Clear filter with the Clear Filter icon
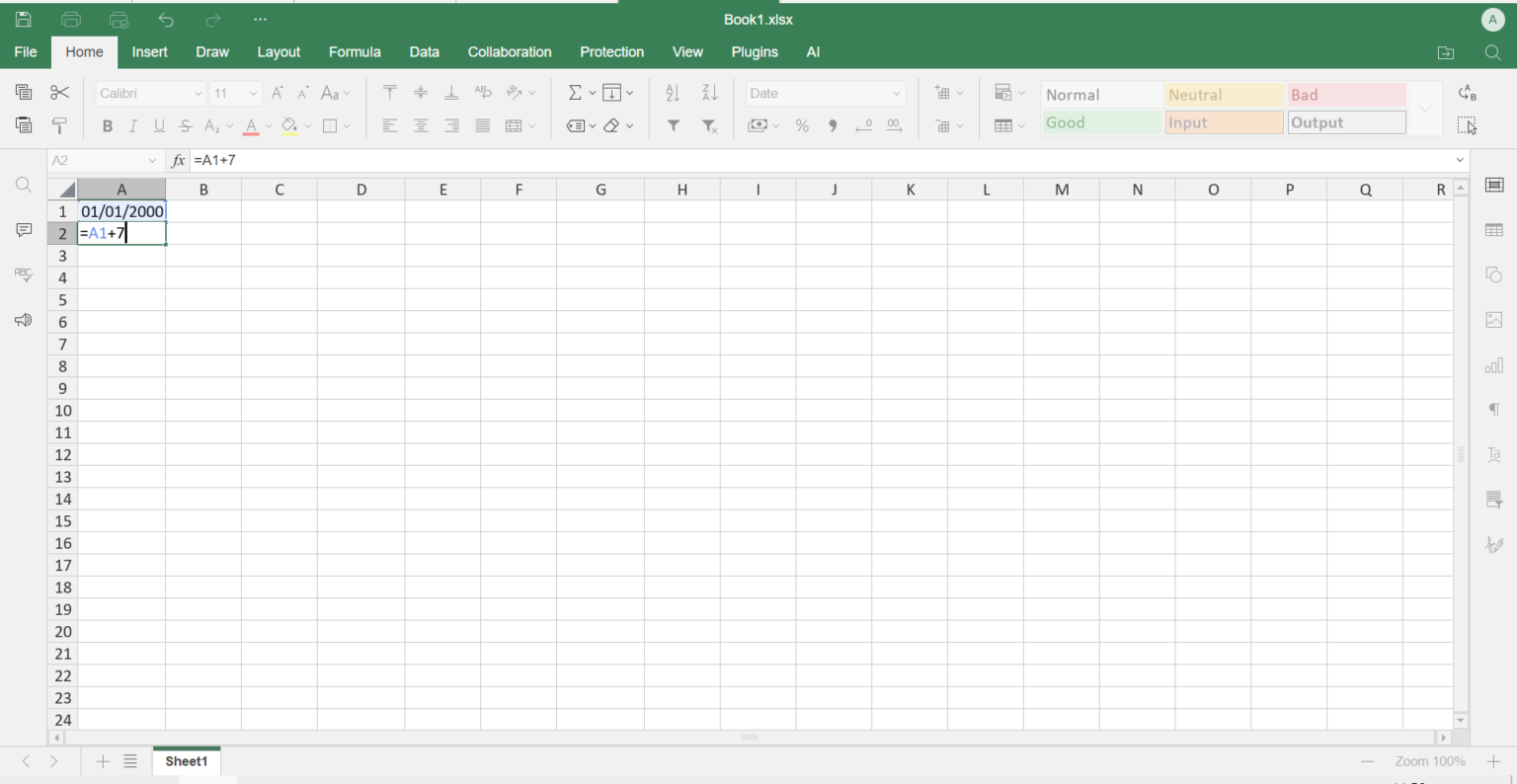 [x=709, y=125]
